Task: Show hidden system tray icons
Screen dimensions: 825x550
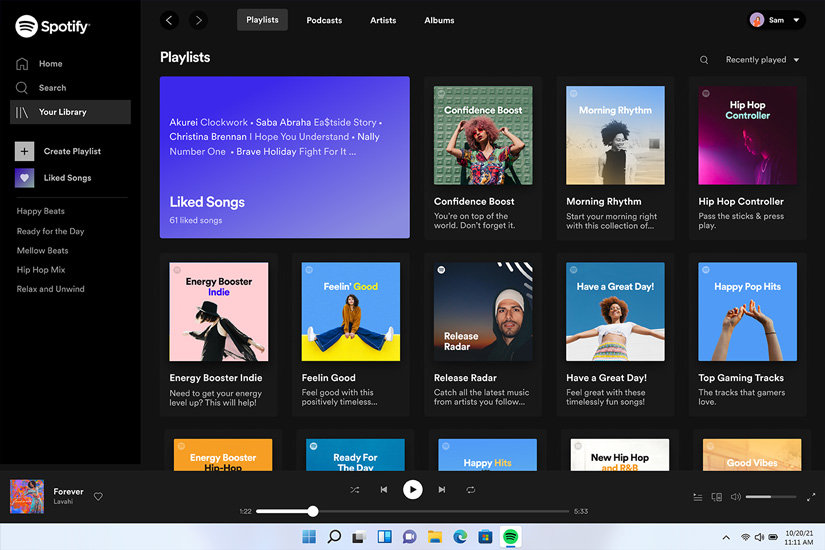Action: point(726,537)
